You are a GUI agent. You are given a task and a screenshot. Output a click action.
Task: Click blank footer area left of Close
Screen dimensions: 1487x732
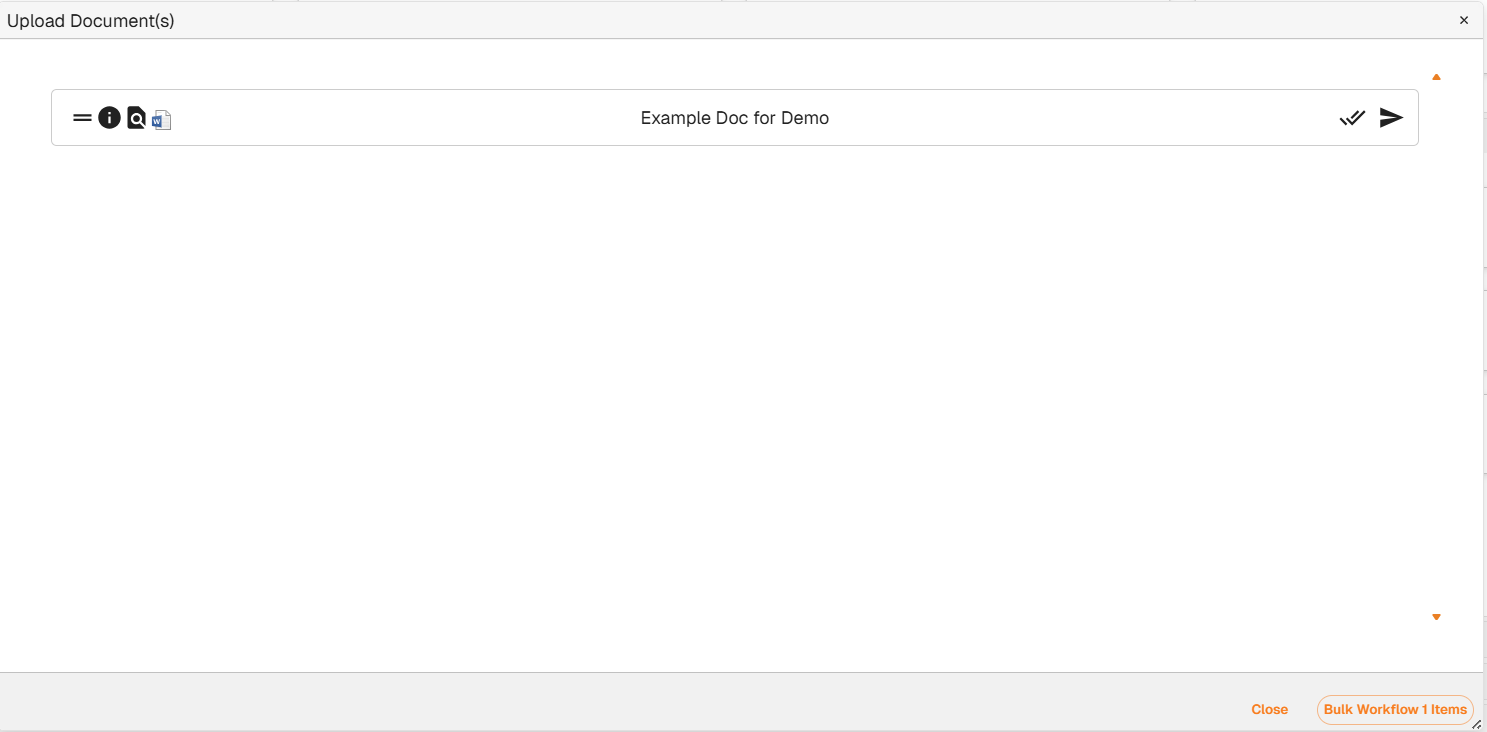[x=600, y=703]
